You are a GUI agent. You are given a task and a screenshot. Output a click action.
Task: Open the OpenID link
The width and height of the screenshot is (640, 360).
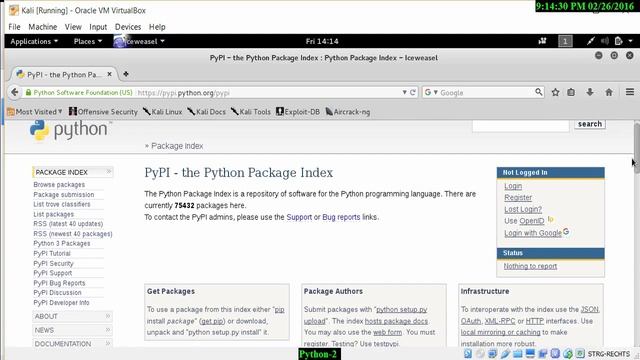point(532,221)
